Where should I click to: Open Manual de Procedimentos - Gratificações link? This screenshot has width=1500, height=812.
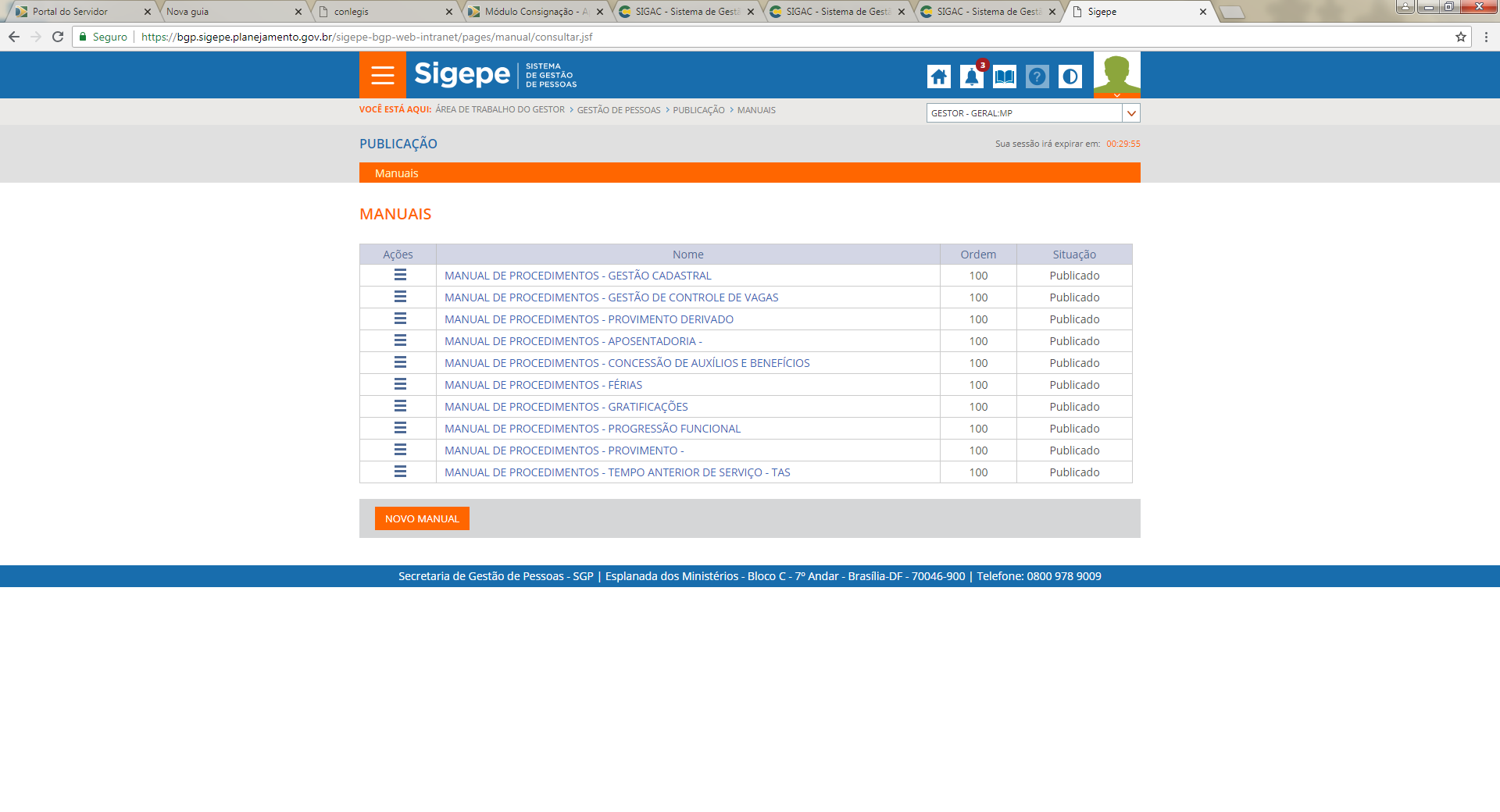click(566, 407)
